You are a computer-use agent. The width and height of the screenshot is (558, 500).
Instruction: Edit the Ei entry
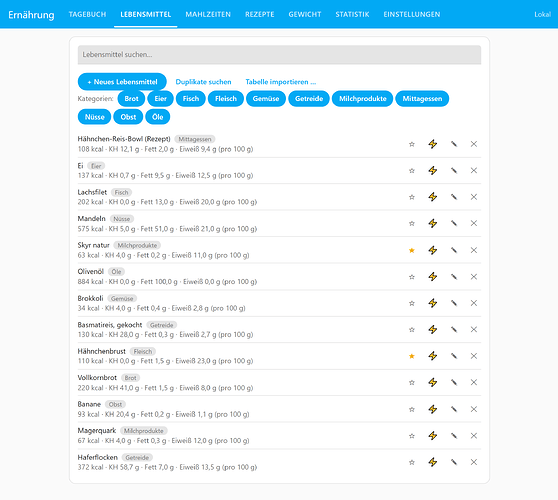tap(454, 170)
